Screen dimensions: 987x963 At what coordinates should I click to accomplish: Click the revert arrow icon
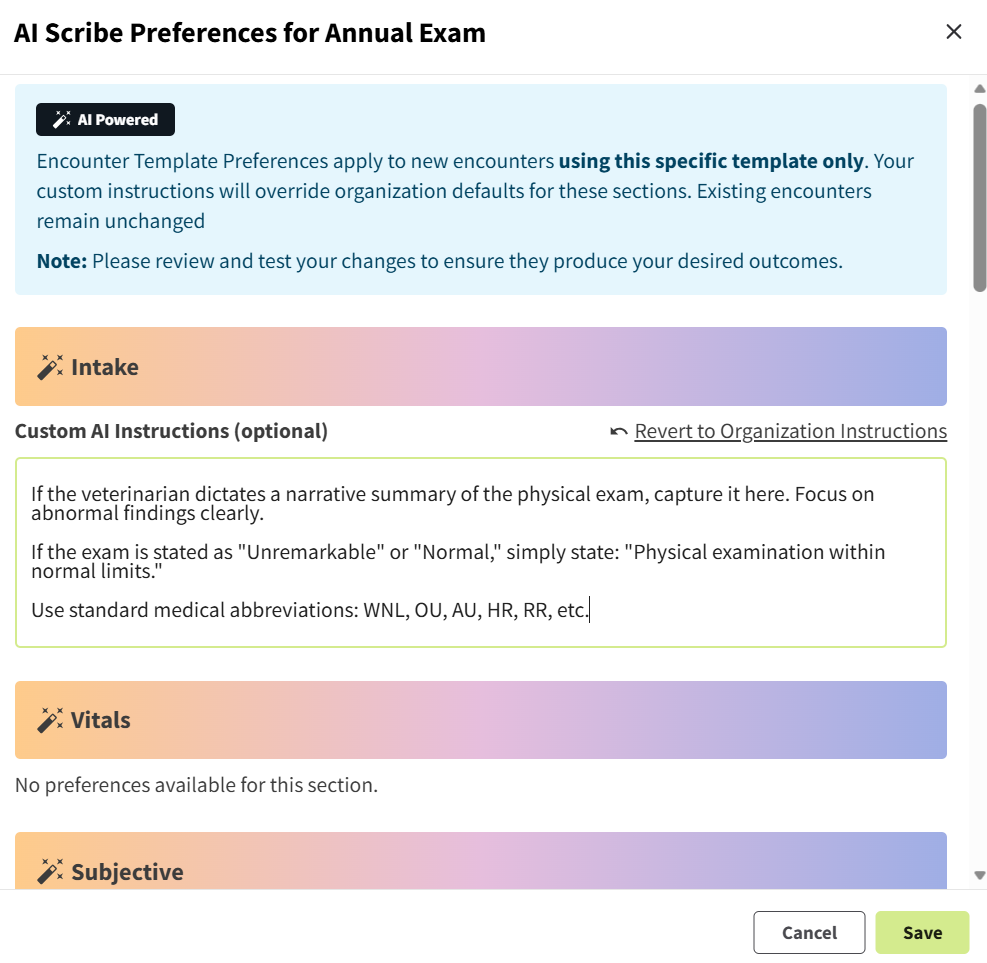pos(619,432)
